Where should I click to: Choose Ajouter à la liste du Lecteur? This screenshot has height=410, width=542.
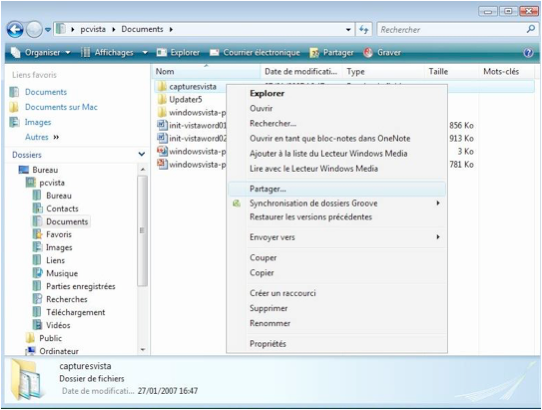click(337, 153)
